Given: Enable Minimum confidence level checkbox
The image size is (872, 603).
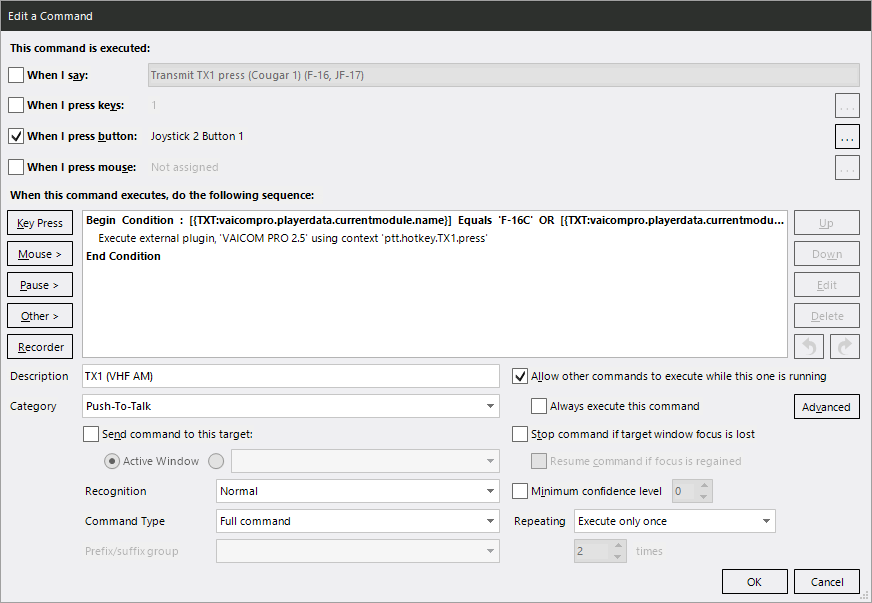Looking at the screenshot, I should click(520, 491).
